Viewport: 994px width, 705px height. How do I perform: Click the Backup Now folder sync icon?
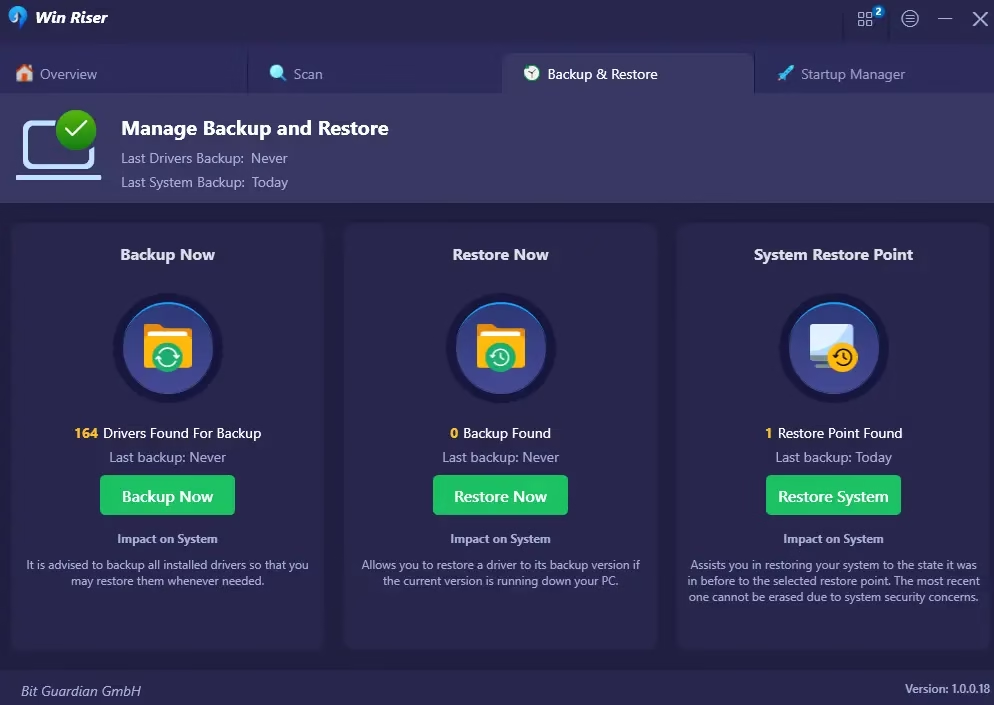tap(167, 347)
